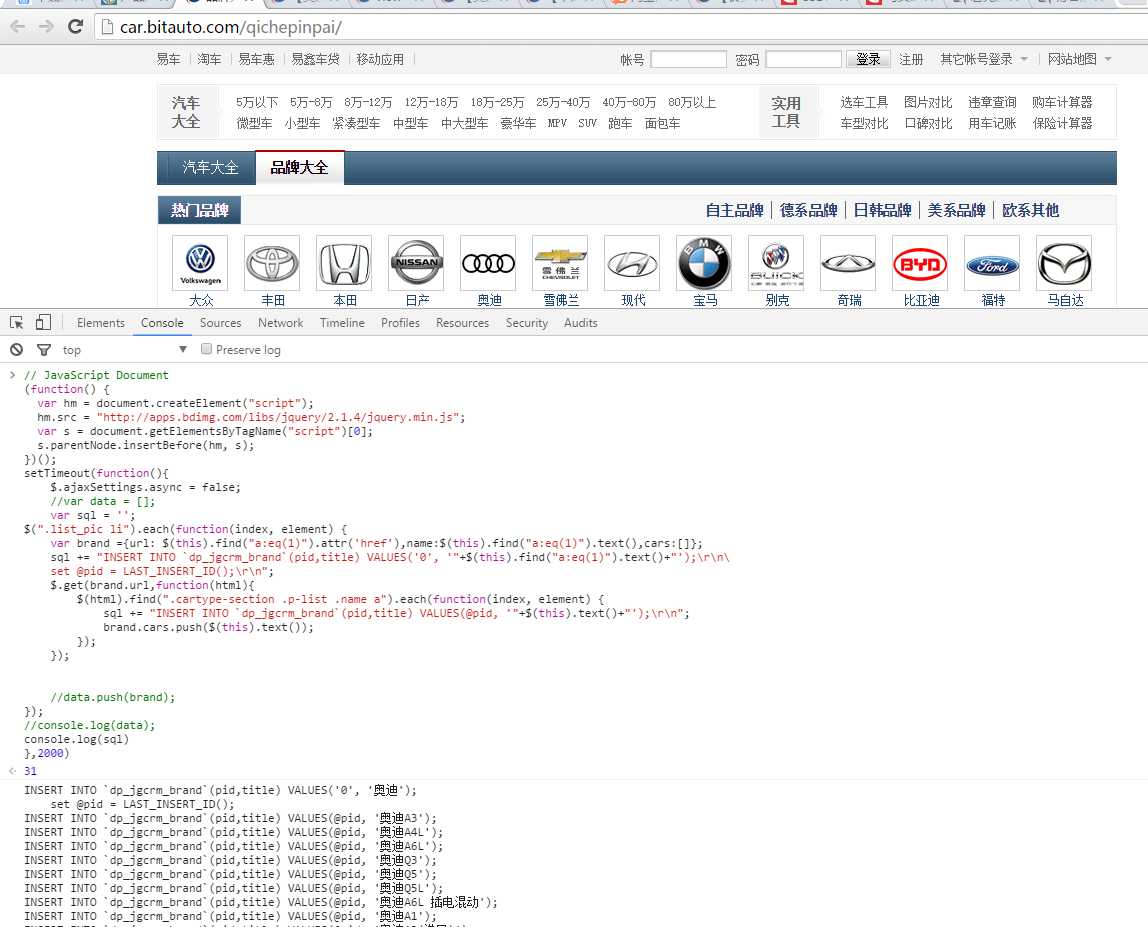The height and width of the screenshot is (927, 1148).
Task: Select 80万以上 price range link
Action: (692, 103)
